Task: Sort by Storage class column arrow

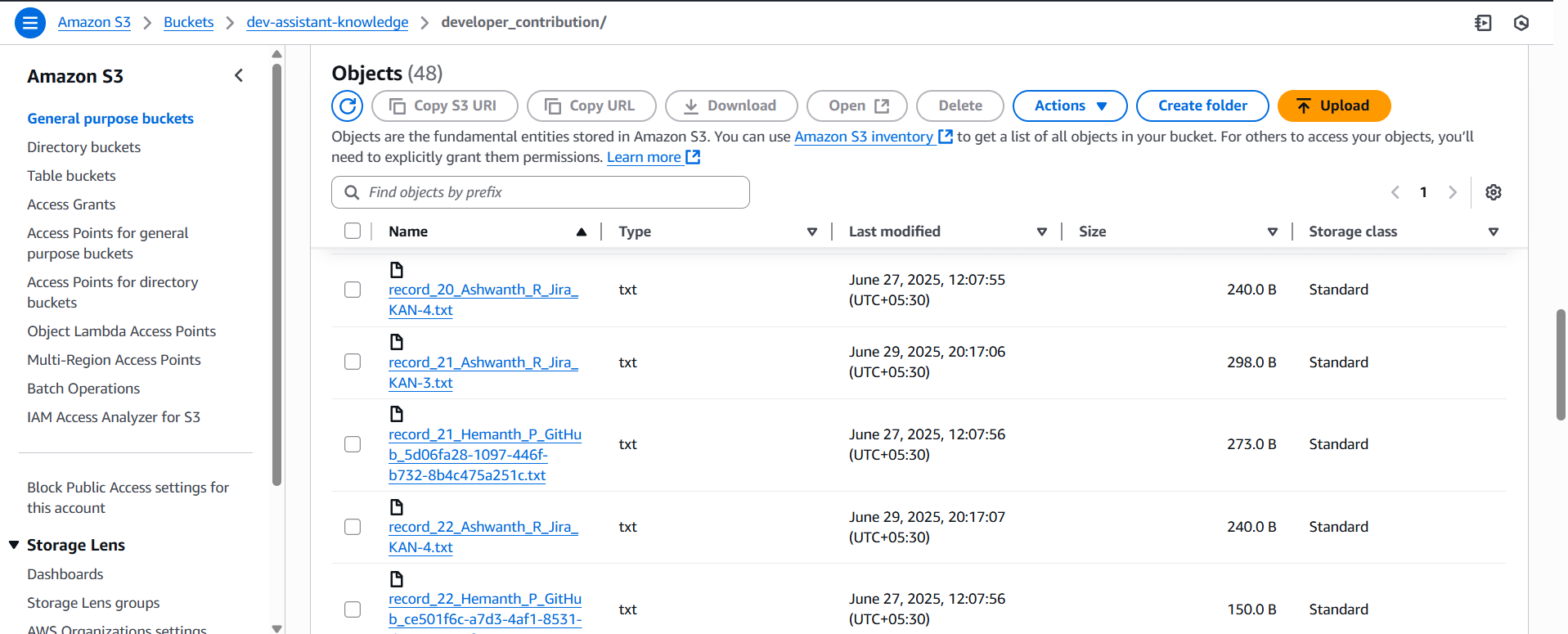Action: tap(1494, 232)
